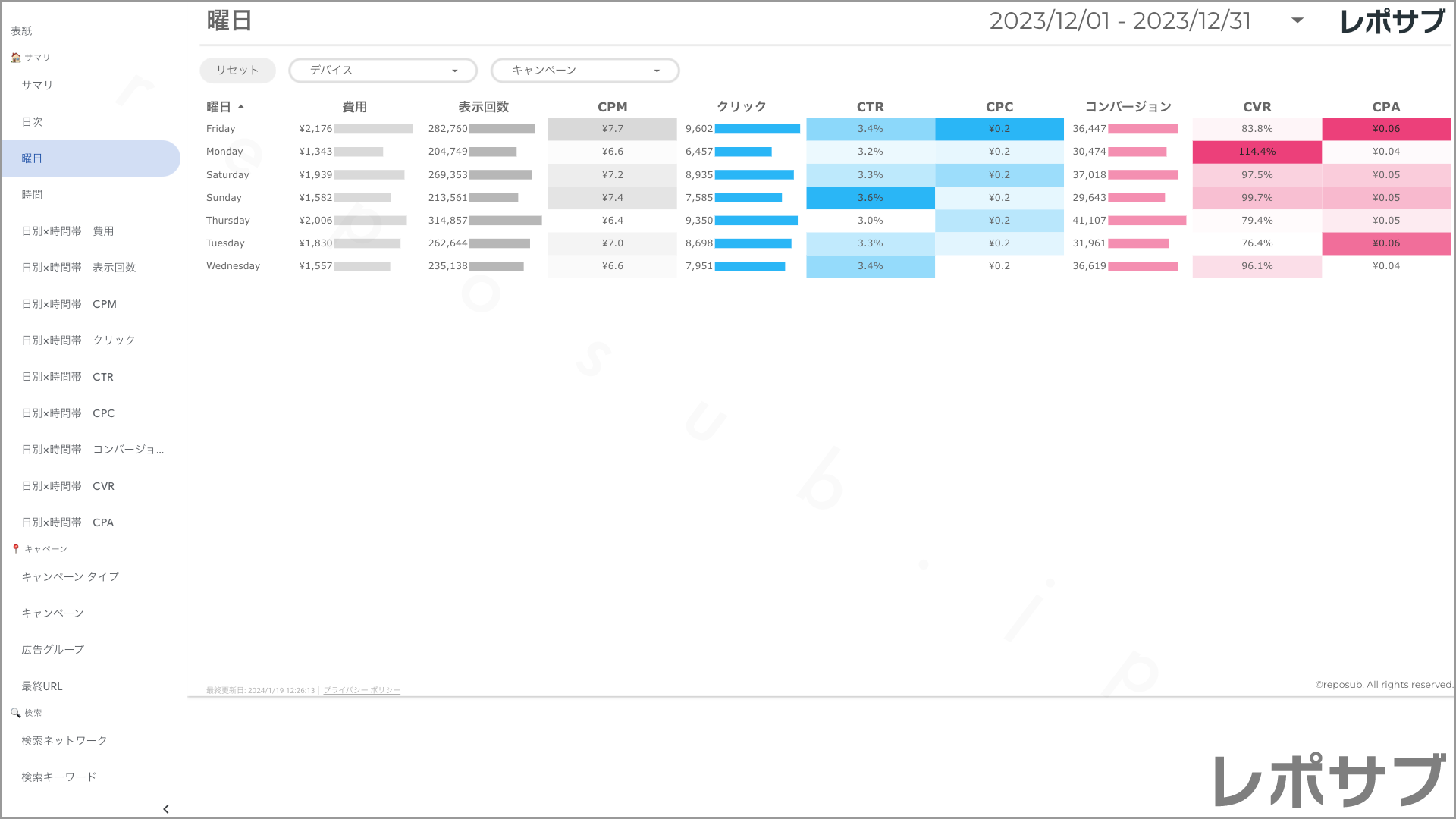Click Monday's 114.4% CVR heatmap cell

tap(1257, 152)
